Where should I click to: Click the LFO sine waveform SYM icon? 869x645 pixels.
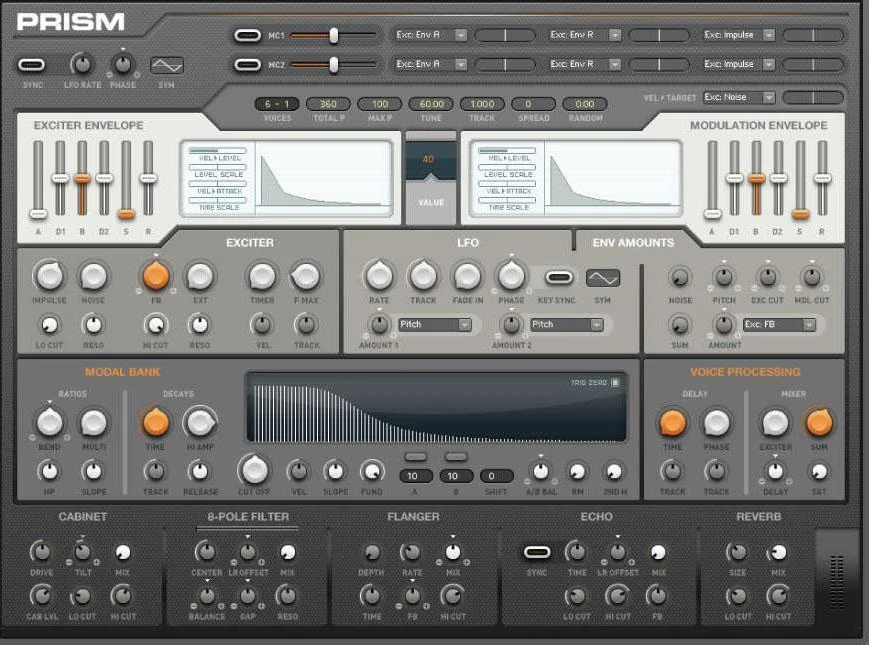click(x=603, y=278)
